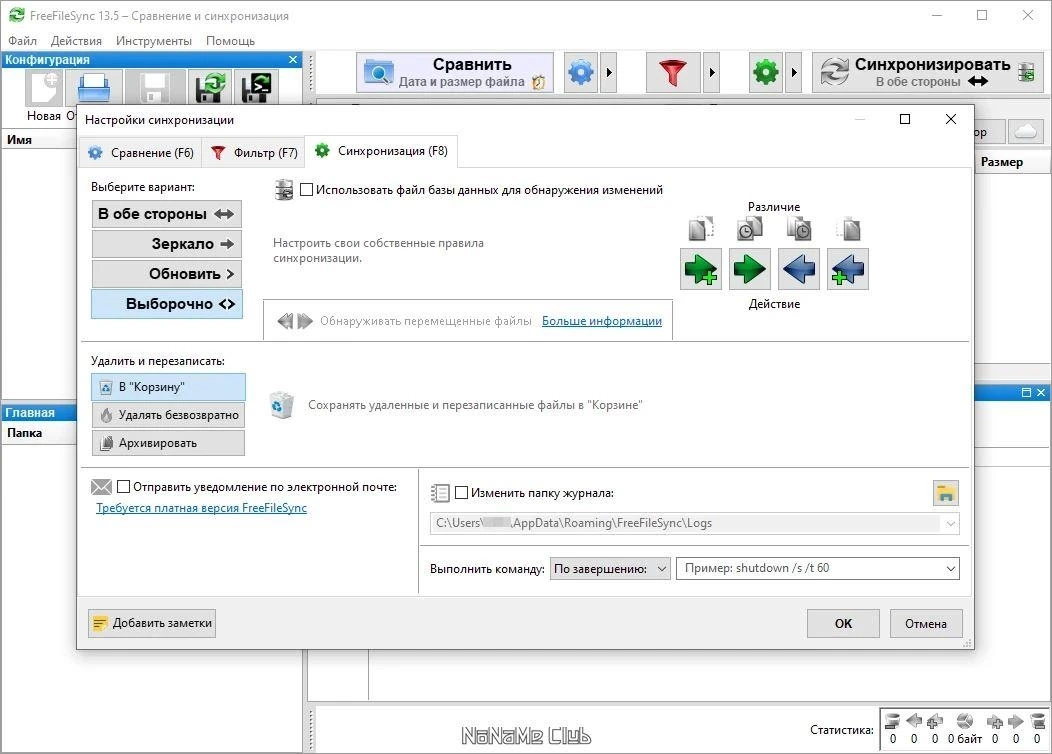Viewport: 1052px width, 754px height.
Task: Open the Help menu
Action: 230,41
